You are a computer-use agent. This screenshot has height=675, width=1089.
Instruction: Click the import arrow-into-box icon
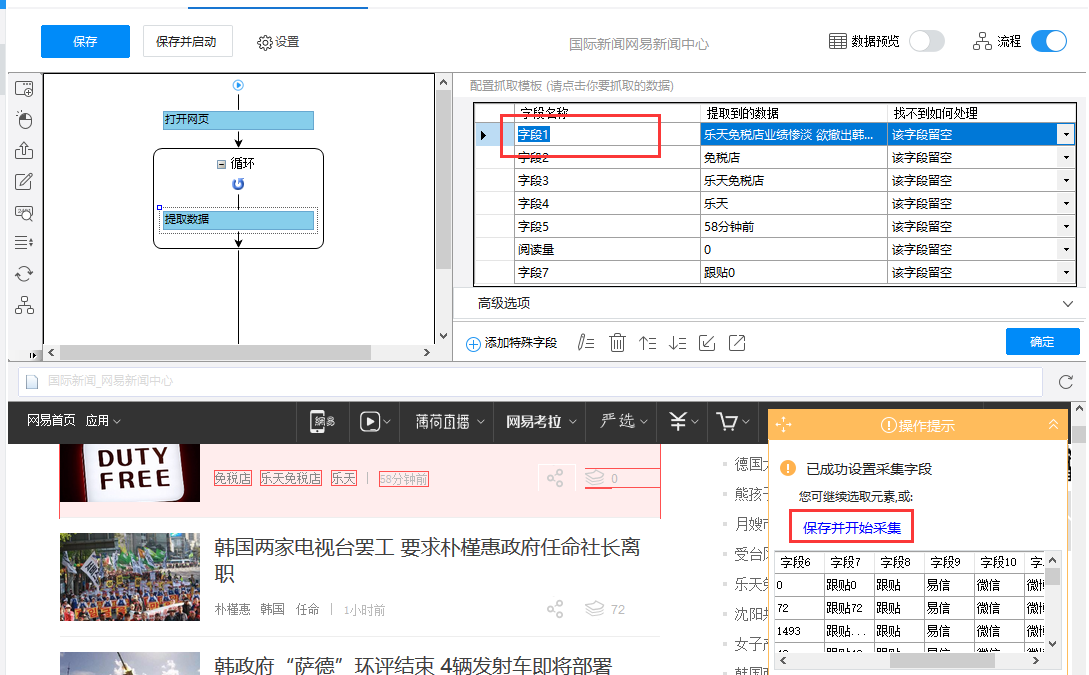pos(707,343)
